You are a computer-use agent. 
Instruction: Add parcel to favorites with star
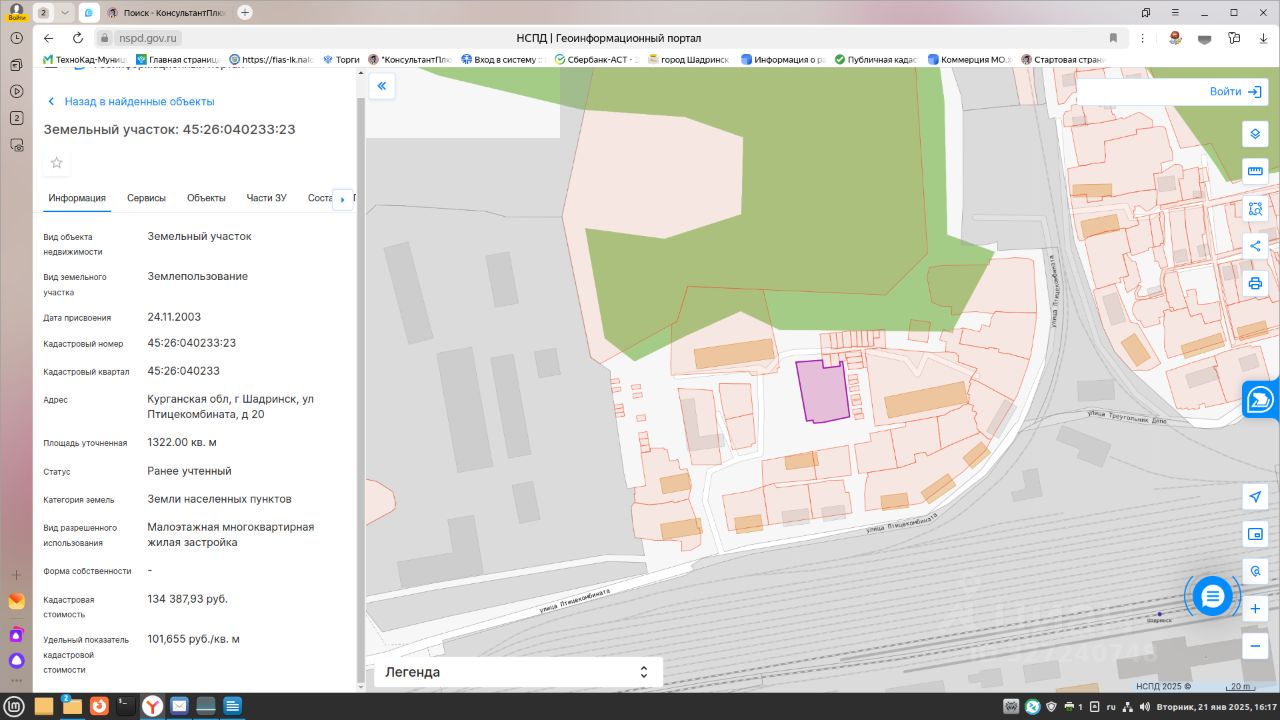point(57,163)
